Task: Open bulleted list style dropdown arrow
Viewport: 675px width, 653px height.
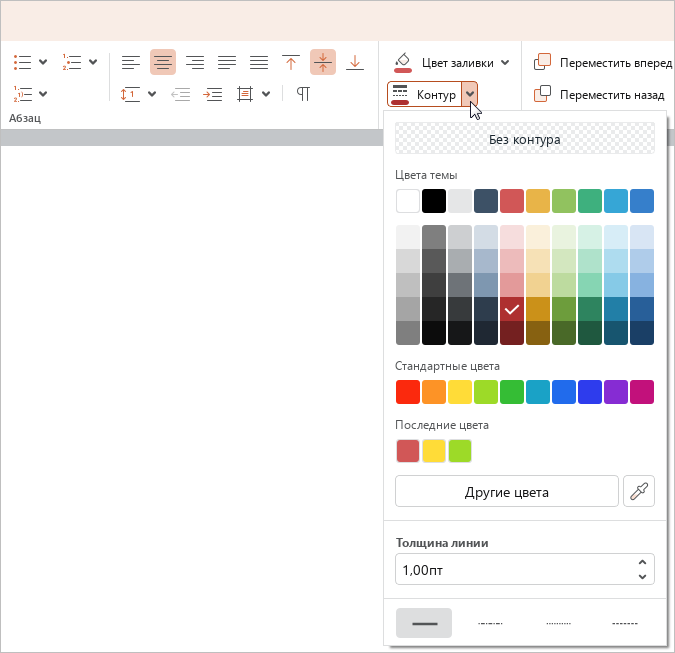Action: click(43, 62)
